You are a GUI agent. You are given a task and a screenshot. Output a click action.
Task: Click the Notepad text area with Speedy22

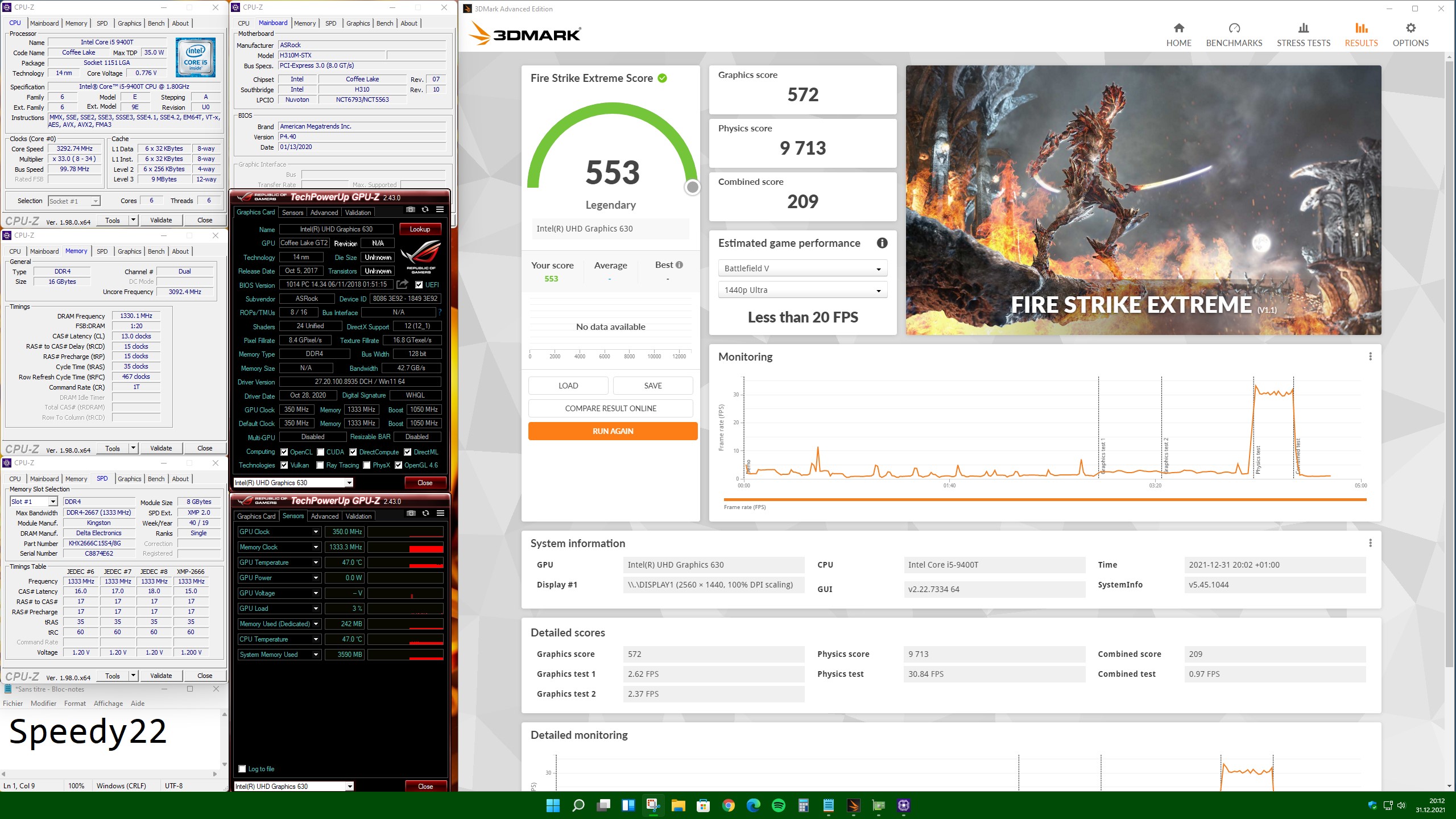[x=110, y=739]
